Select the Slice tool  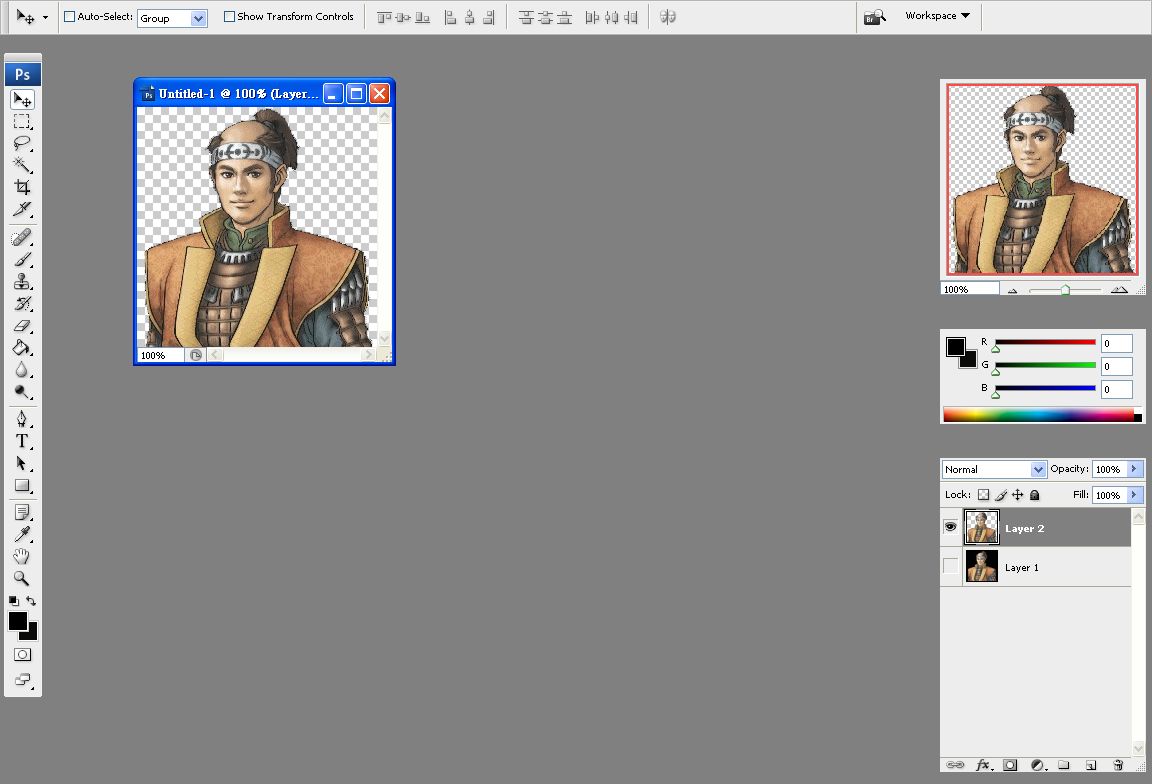coord(22,209)
